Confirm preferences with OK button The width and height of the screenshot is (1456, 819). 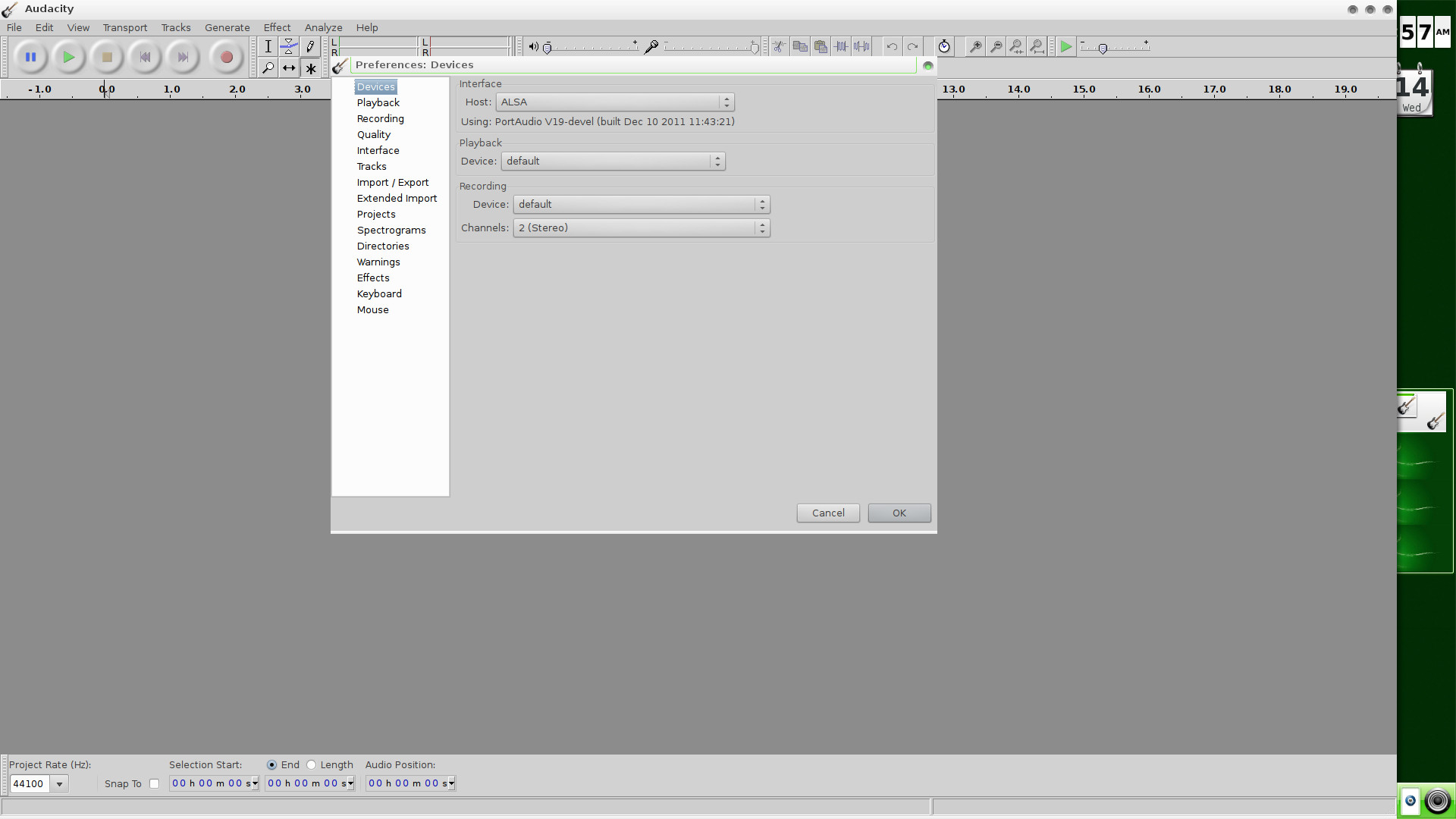point(899,513)
